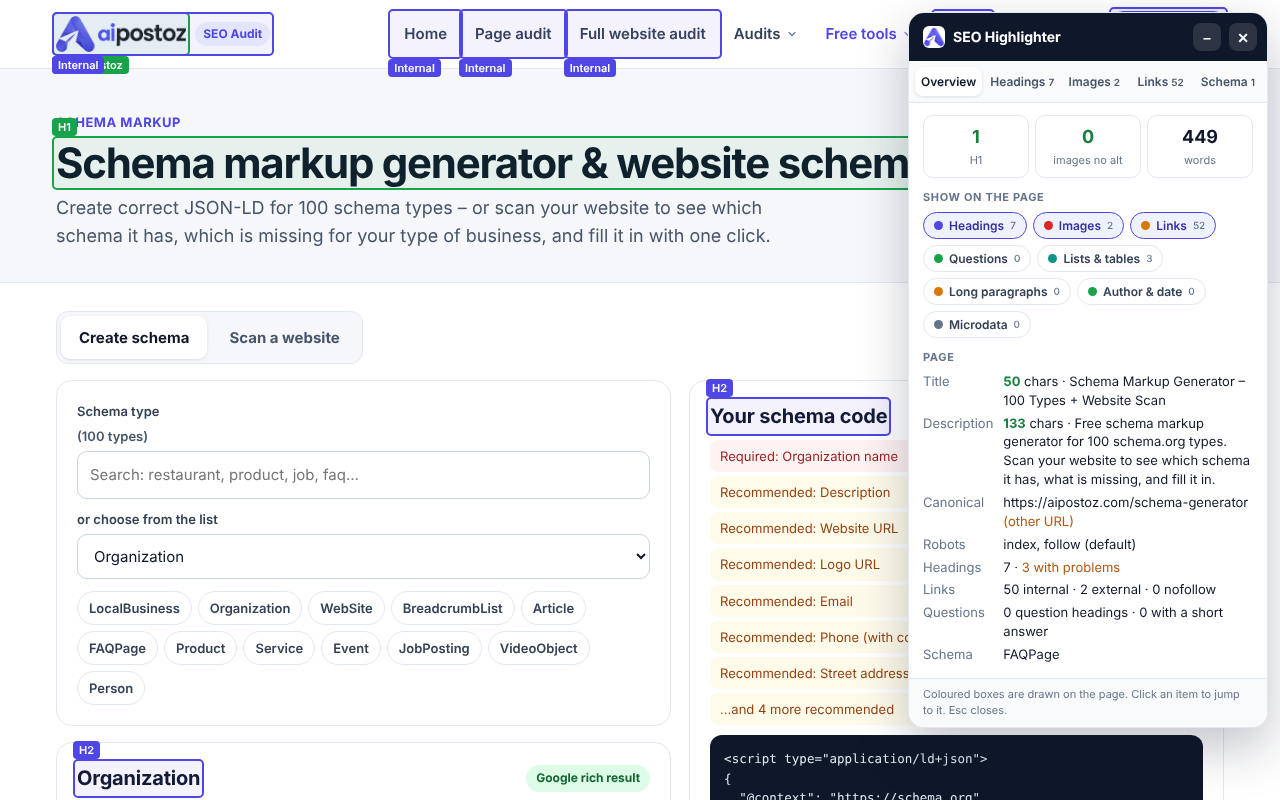Choose the Article schema chip
Viewport: 1280px width, 800px height.
(x=553, y=608)
